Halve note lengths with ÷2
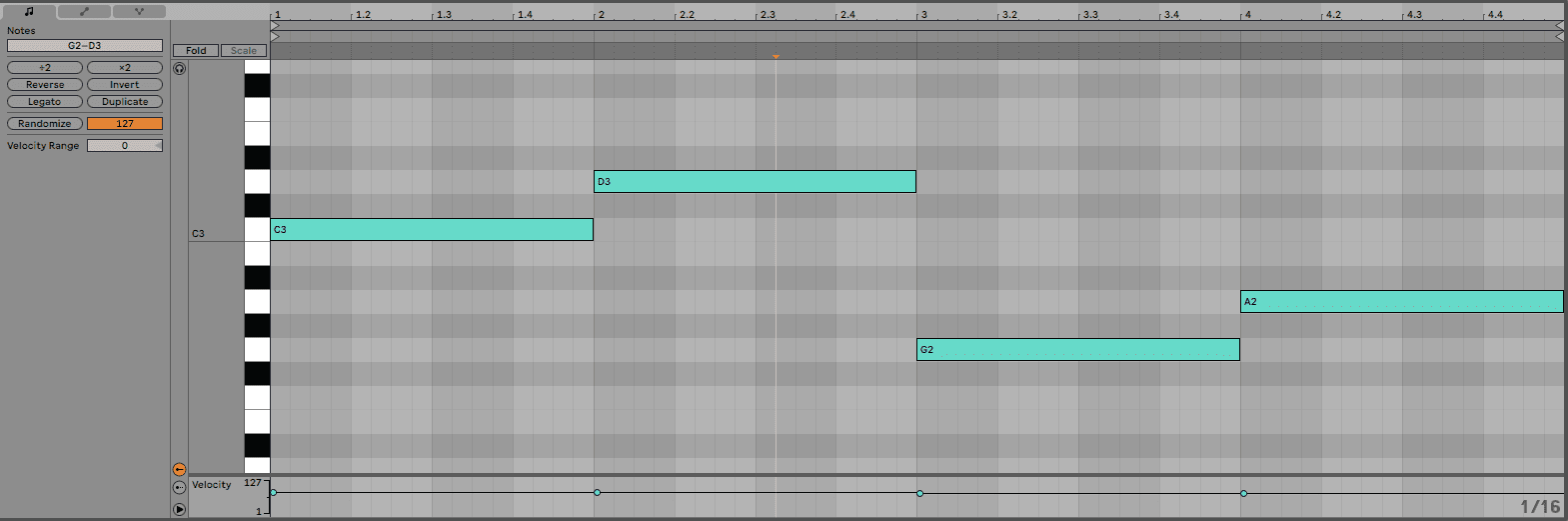The height and width of the screenshot is (521, 1568). (45, 68)
